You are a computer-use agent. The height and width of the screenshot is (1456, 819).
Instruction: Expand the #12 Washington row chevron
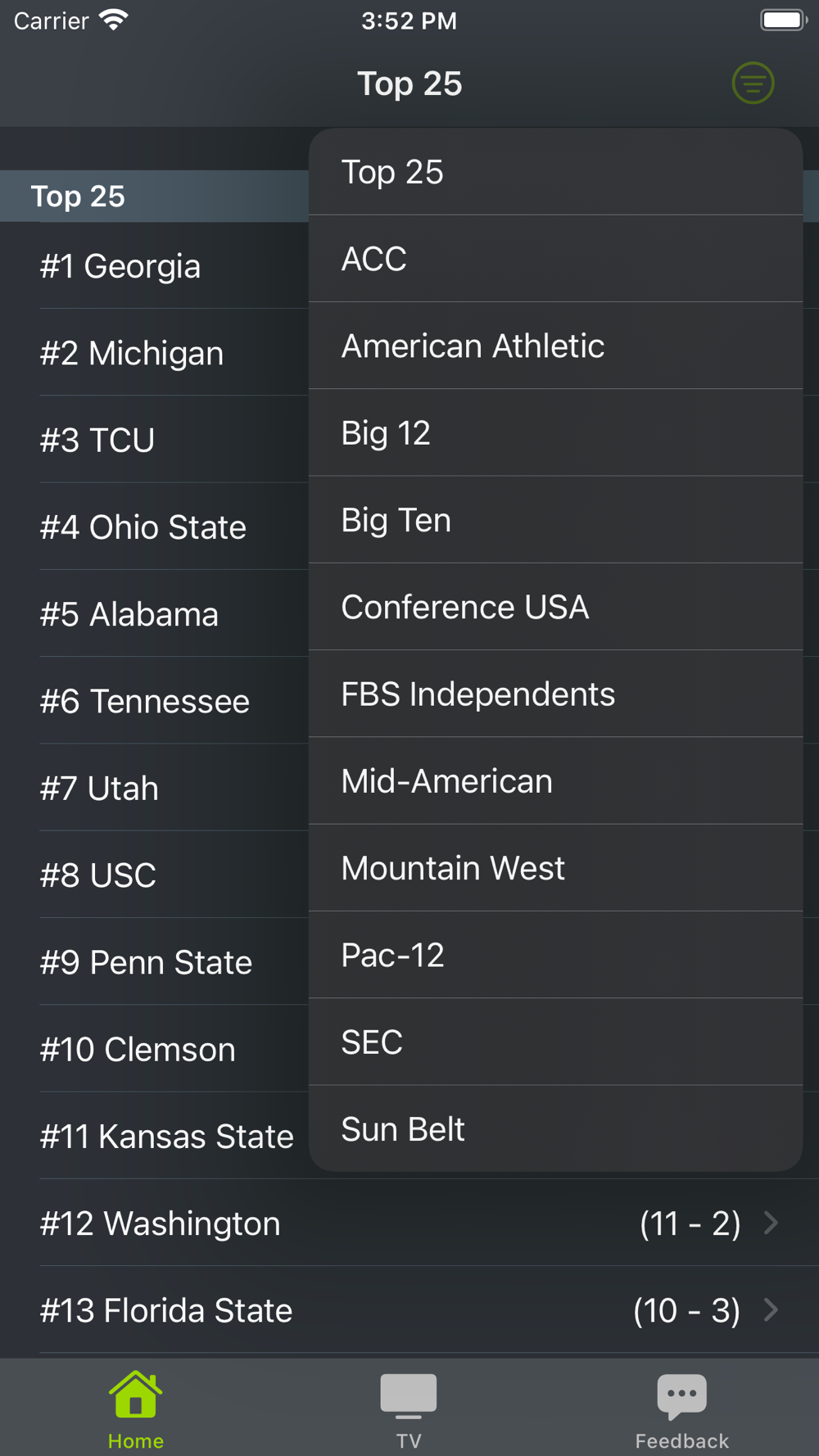(771, 1223)
